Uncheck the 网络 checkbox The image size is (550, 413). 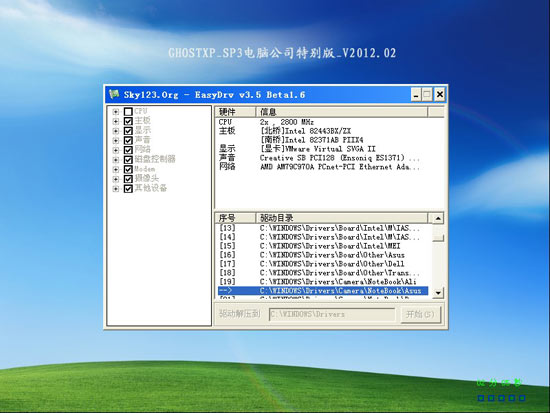tap(128, 150)
